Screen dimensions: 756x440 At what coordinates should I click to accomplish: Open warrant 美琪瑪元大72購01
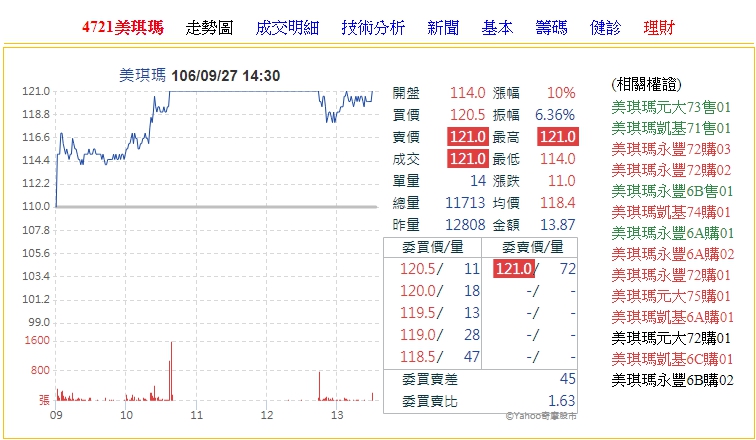671,338
